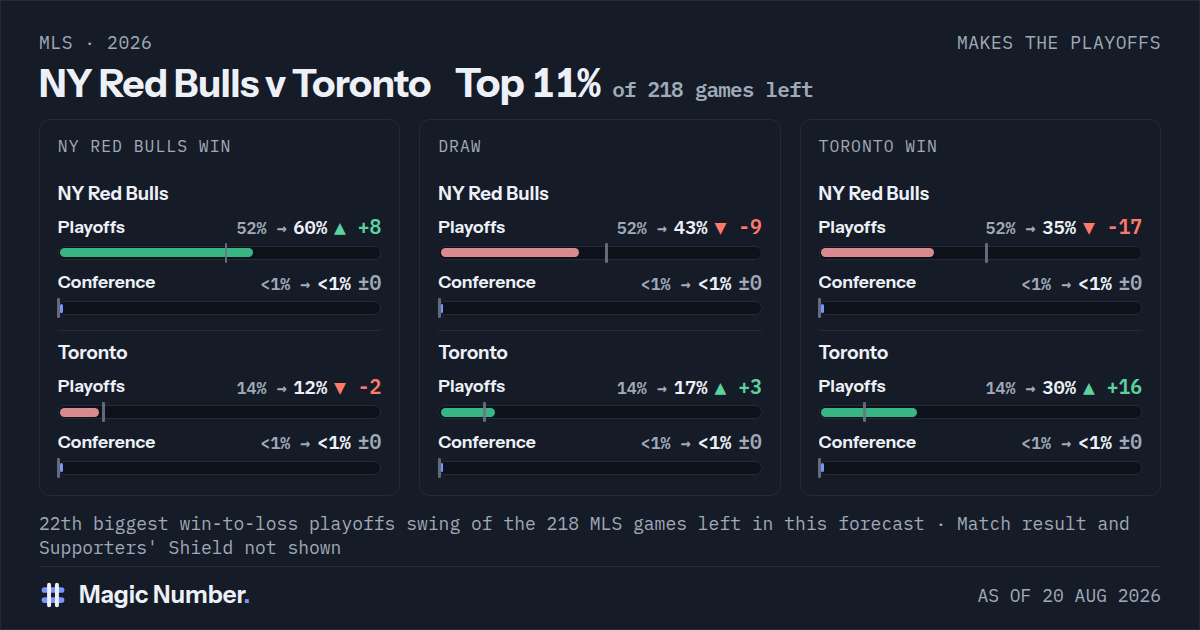Image resolution: width=1200 pixels, height=630 pixels.
Task: Select the NY RED BULLS WIN panel header
Action: (144, 146)
